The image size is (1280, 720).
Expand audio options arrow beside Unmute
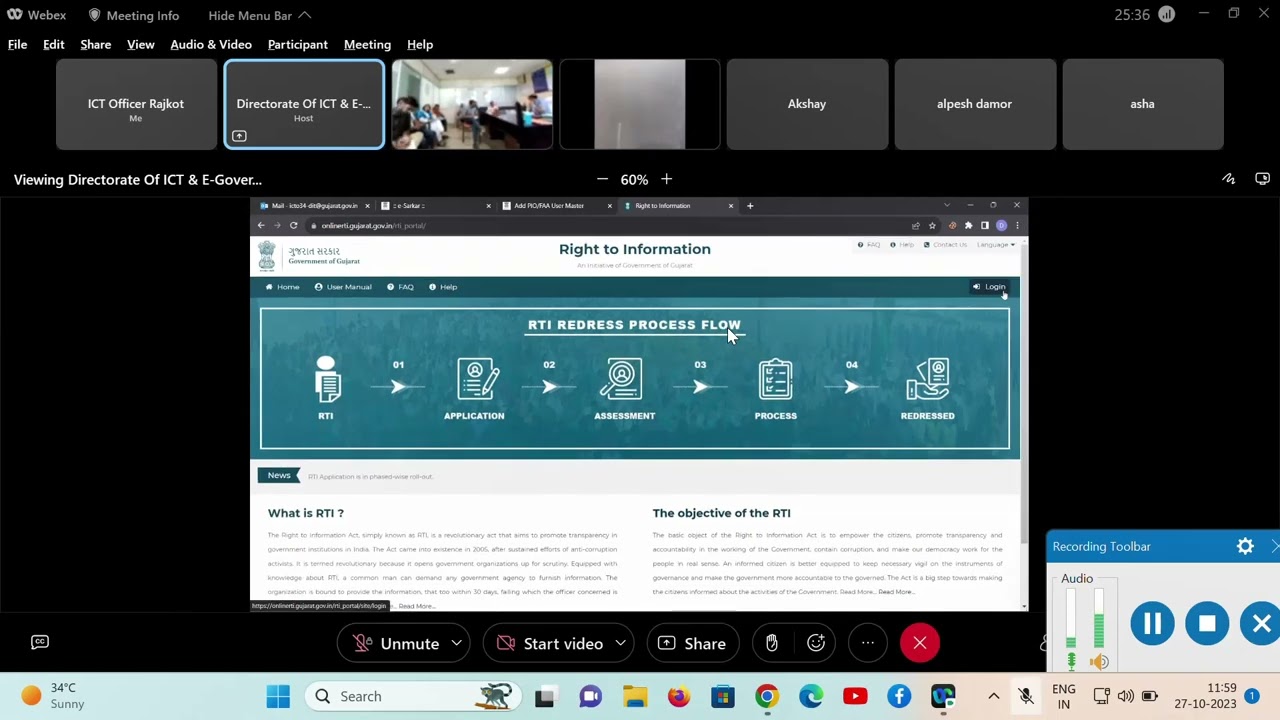point(456,643)
